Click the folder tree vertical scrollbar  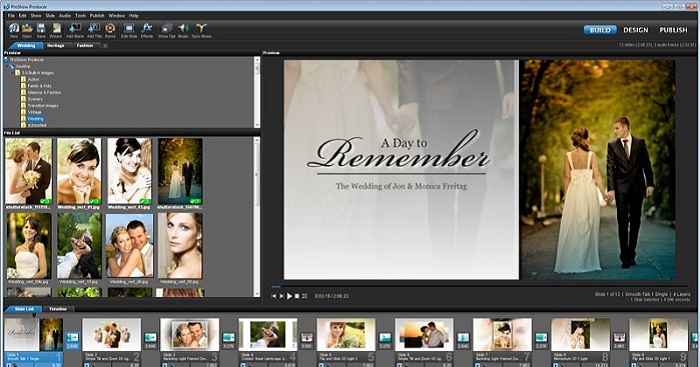[x=257, y=92]
